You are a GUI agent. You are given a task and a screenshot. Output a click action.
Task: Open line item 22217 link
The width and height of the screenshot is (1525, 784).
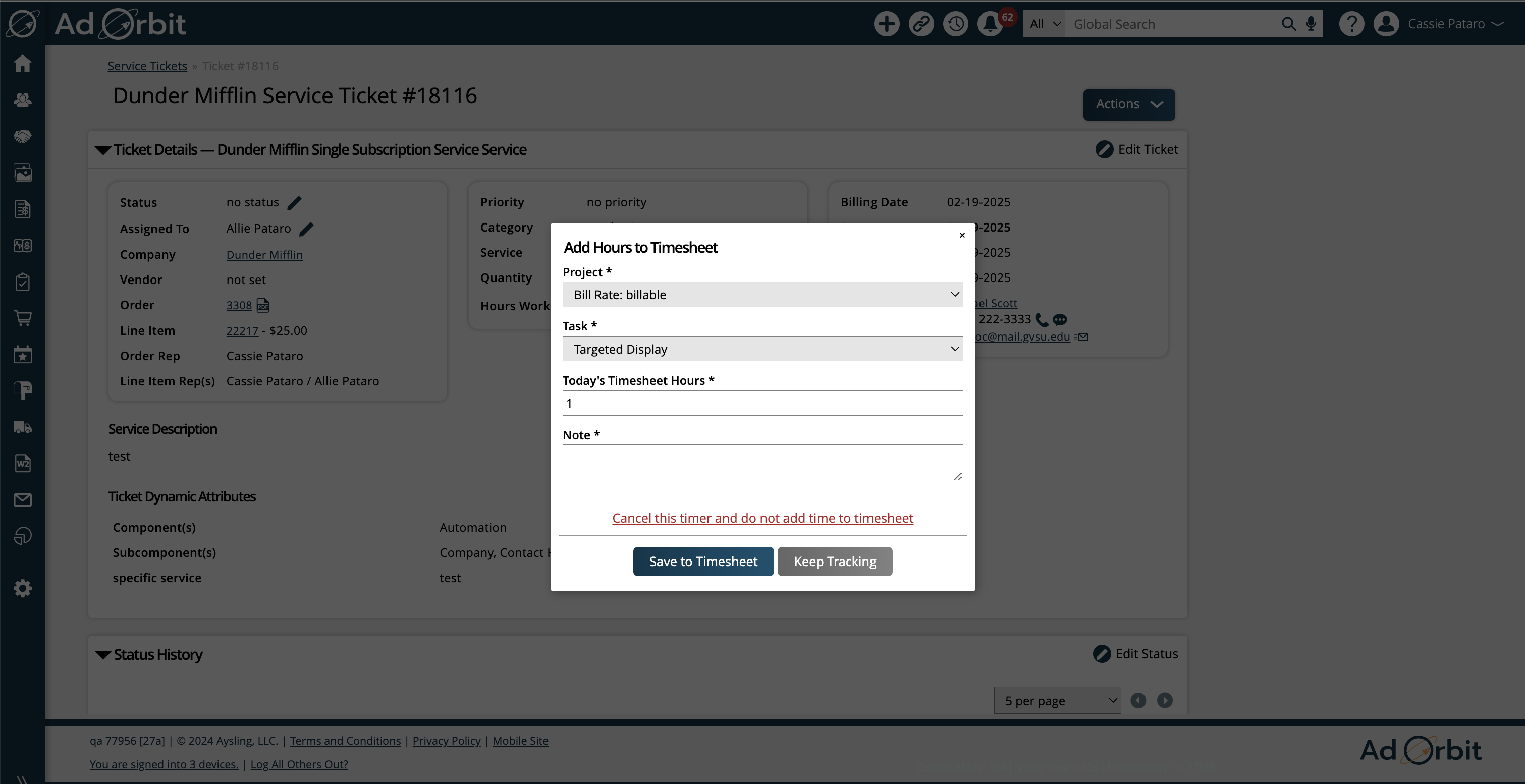[242, 331]
